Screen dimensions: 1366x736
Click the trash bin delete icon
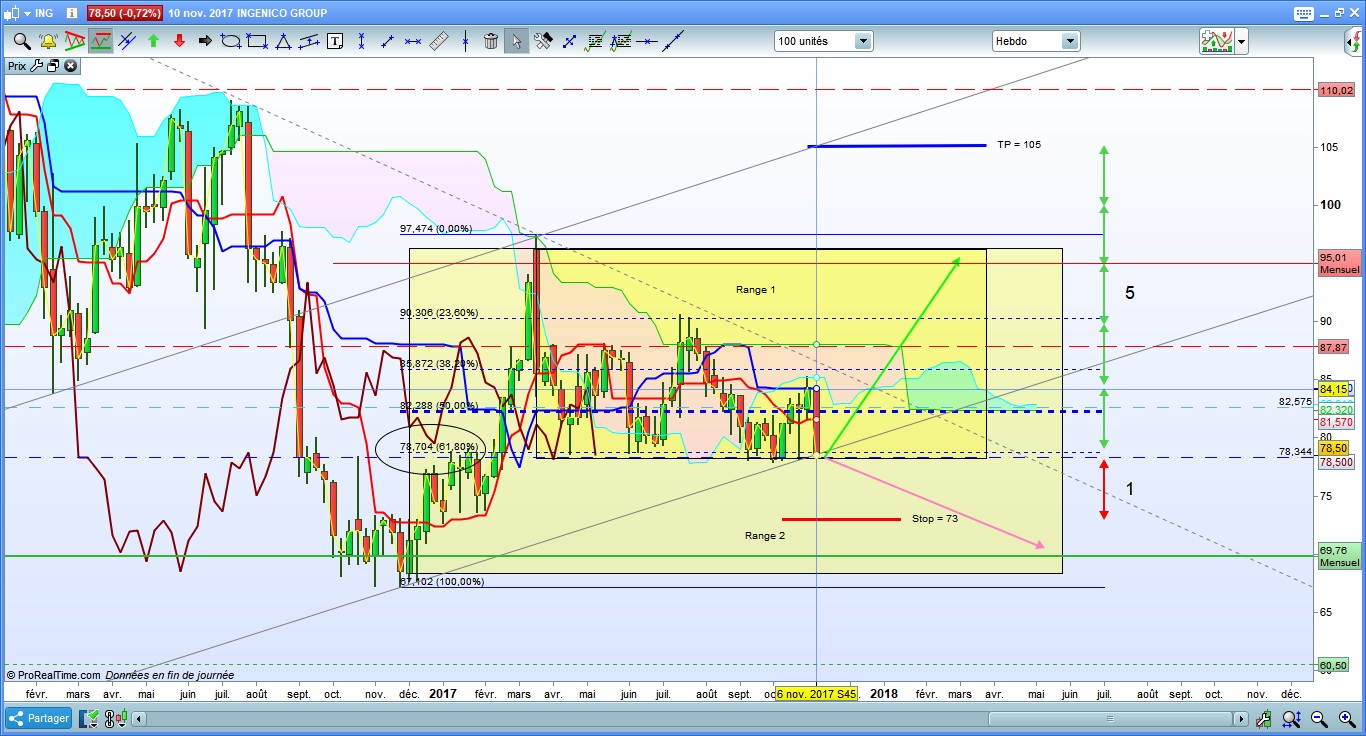coord(491,41)
